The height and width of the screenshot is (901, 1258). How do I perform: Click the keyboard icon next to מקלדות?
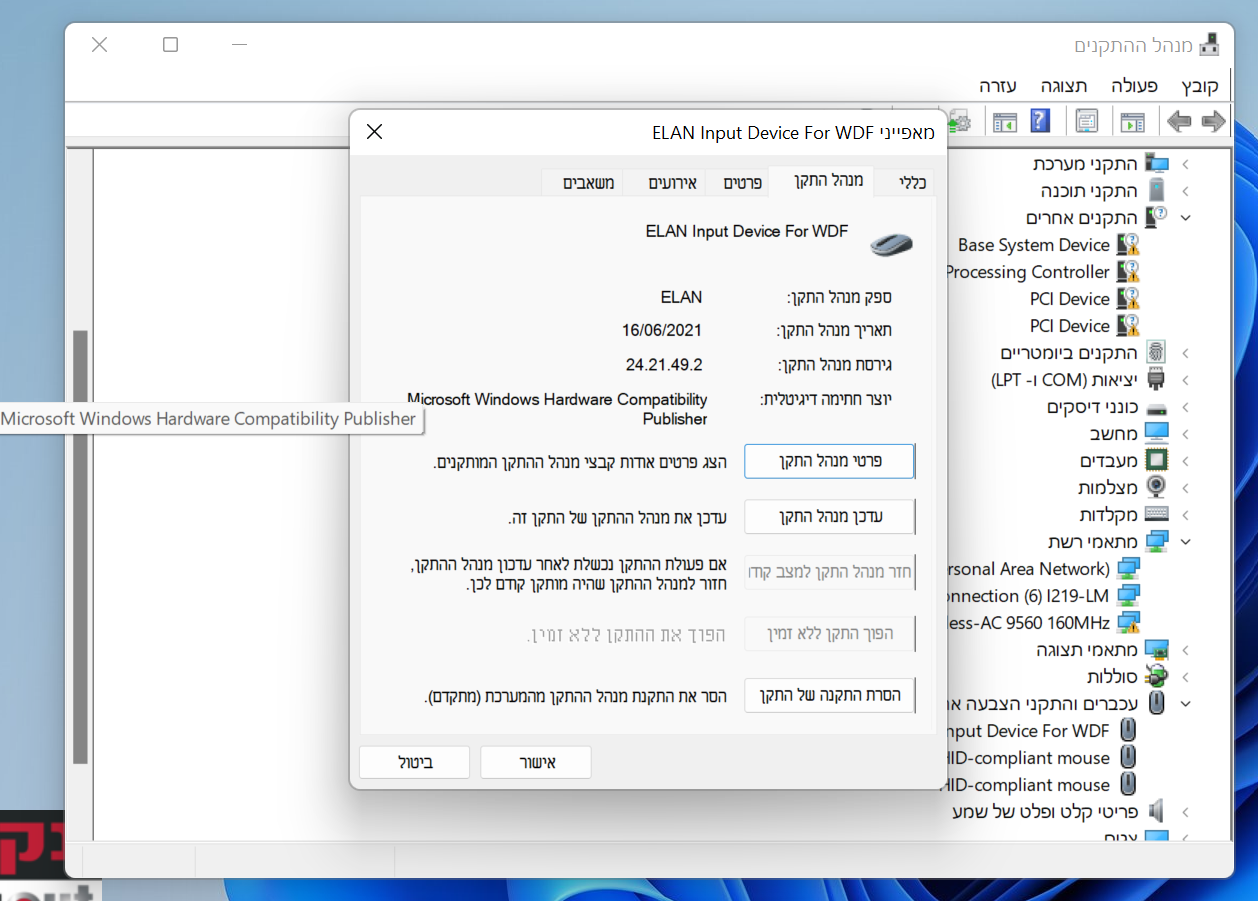[x=1157, y=514]
